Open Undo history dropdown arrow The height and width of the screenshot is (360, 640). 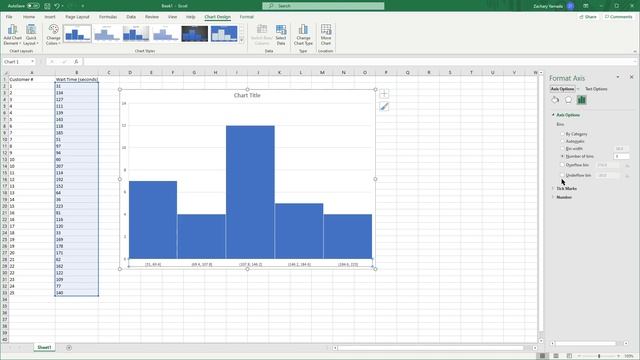62,6
